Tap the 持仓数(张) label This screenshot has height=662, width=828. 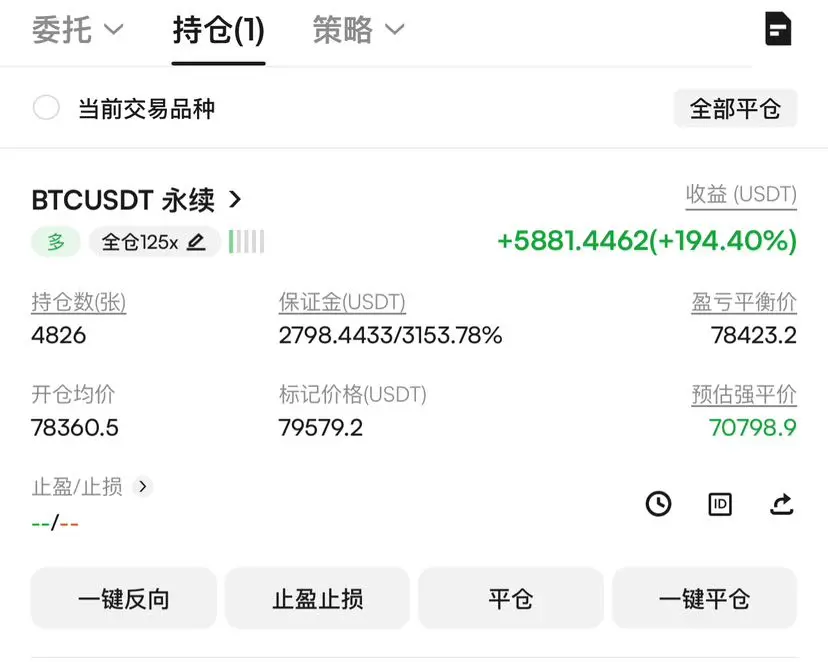pos(79,302)
